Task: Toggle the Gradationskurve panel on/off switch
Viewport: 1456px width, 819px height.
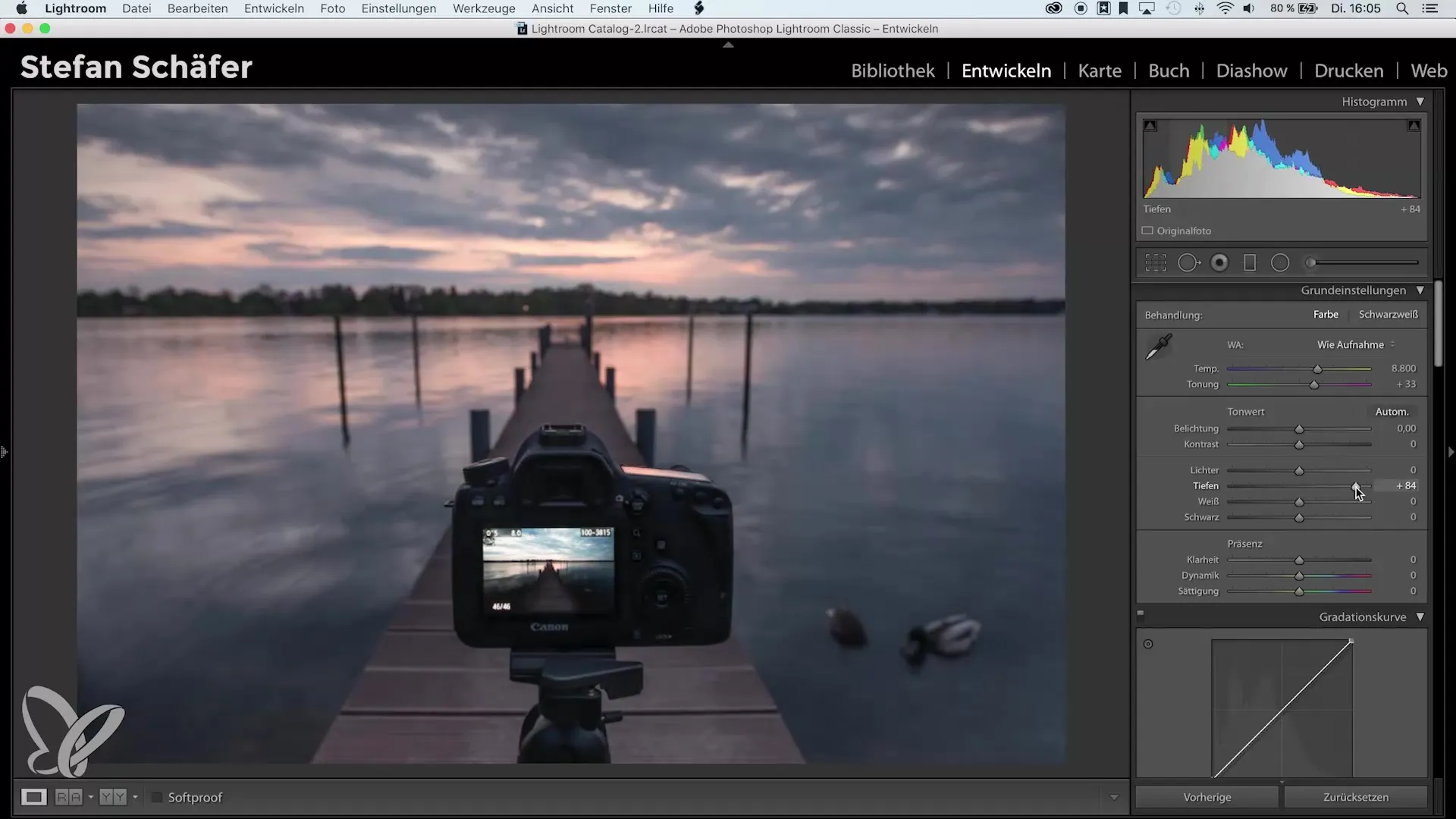Action: tap(1141, 614)
